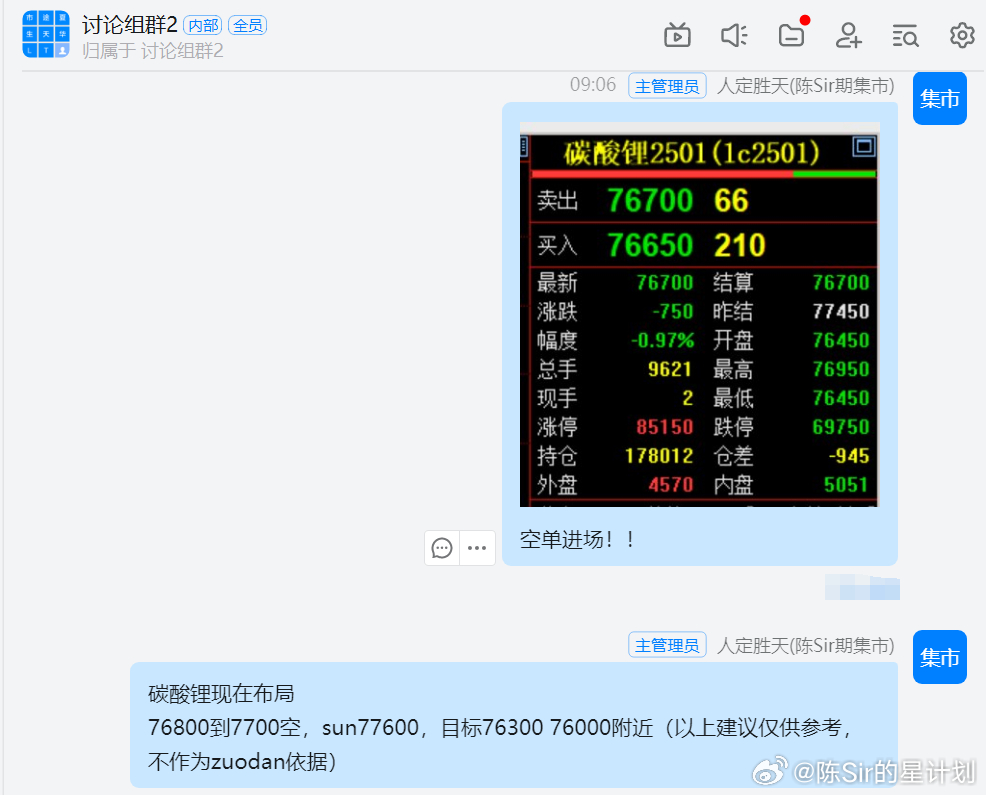Click the top 主管理员 badge
The image size is (986, 795).
(x=667, y=86)
